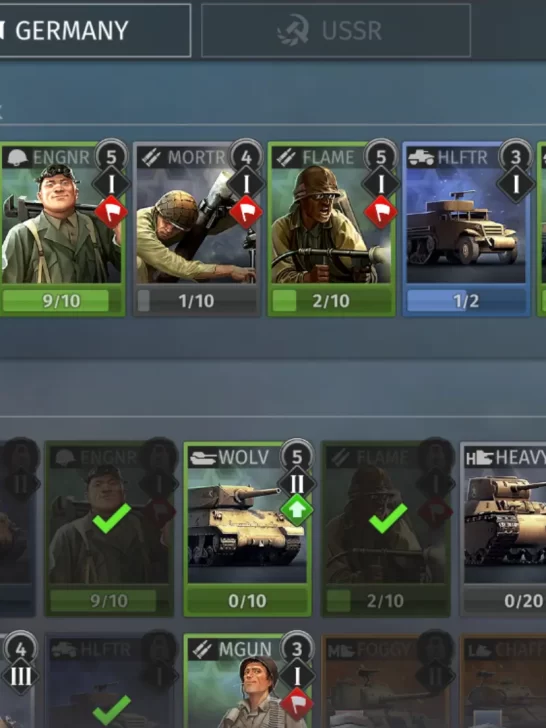This screenshot has height=728, width=546.
Task: Tap the ENGNR 9/10 progress bar in deck
Action: click(x=62, y=301)
